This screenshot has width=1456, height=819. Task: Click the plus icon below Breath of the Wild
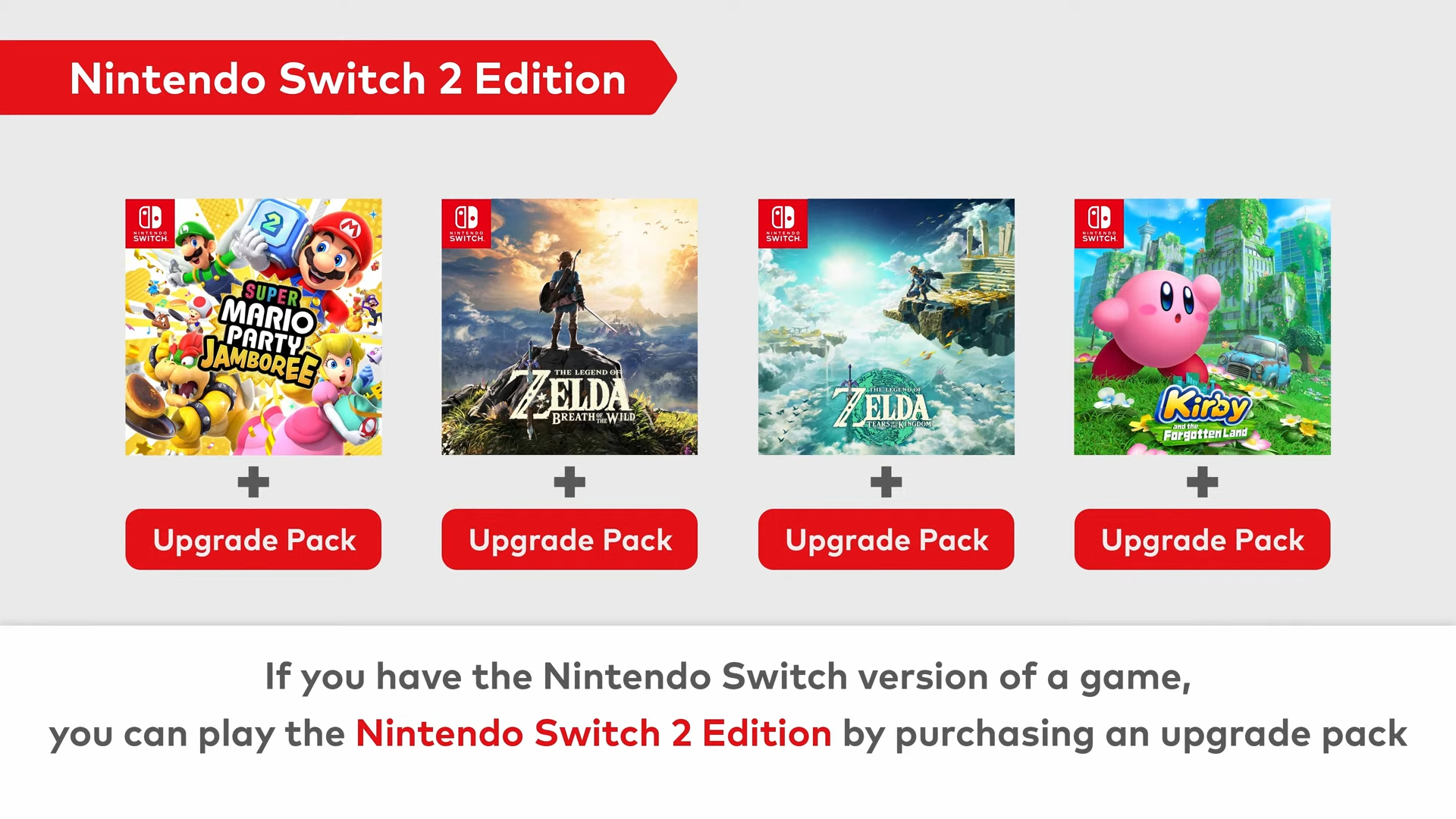(570, 482)
